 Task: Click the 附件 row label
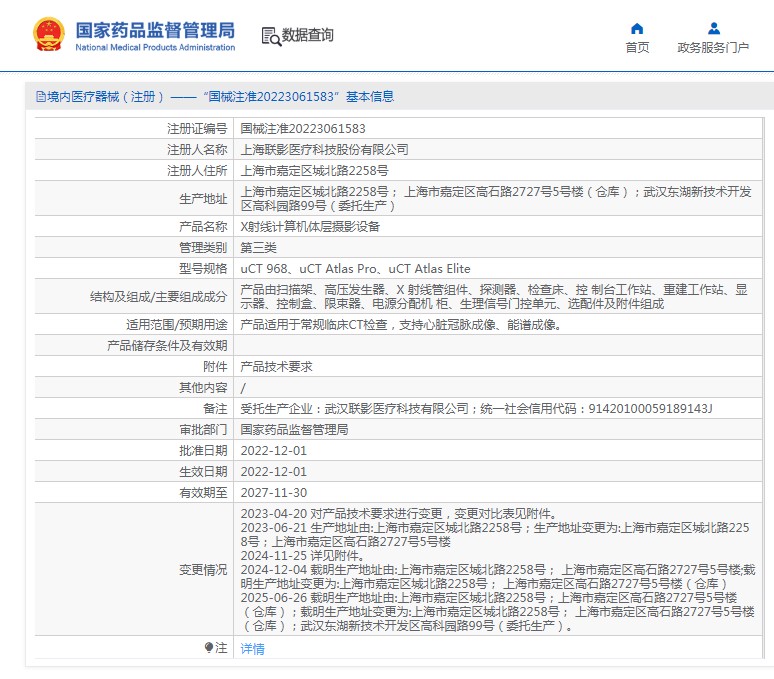tap(215, 367)
